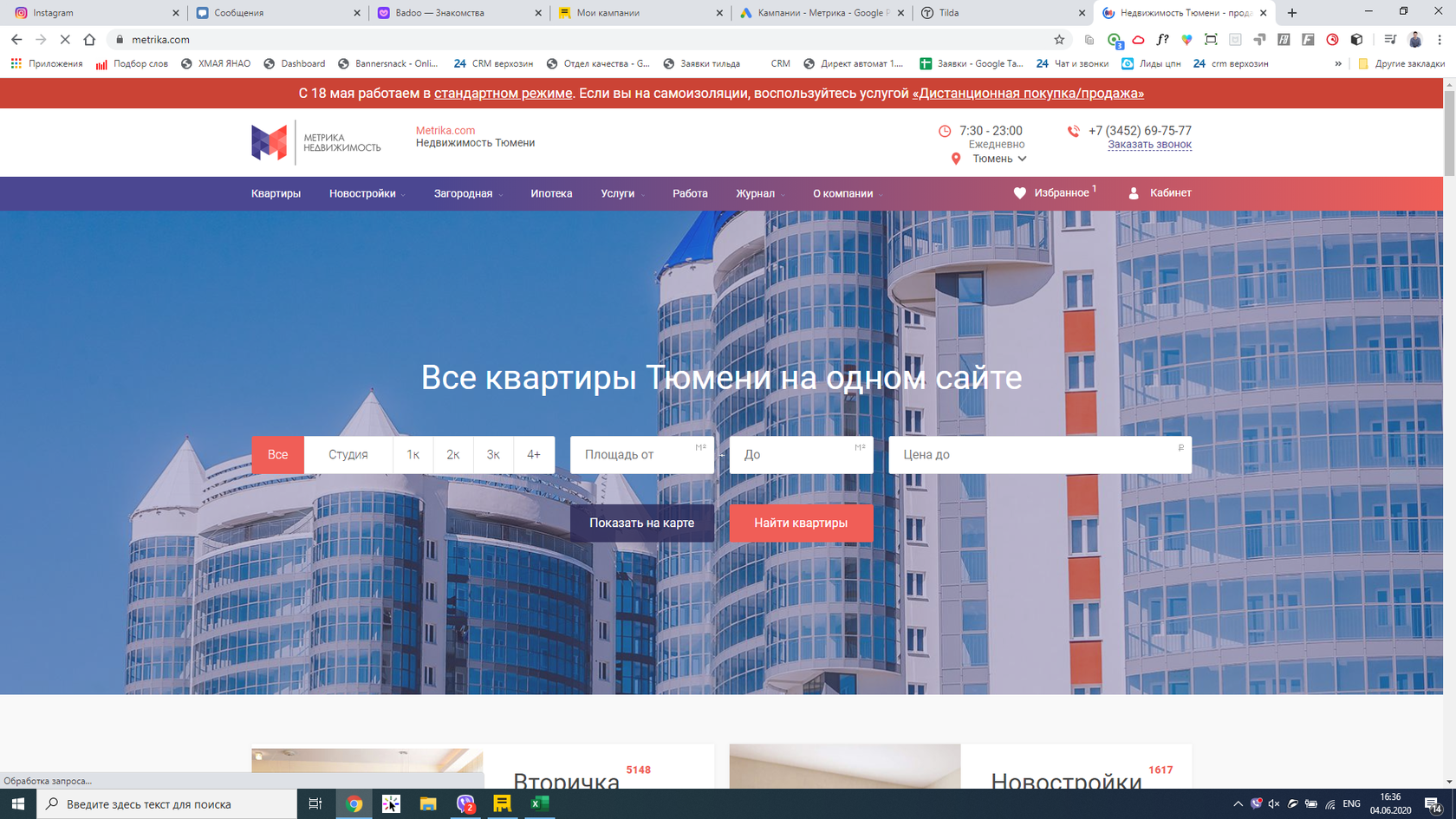Open Excel from the taskbar
This screenshot has width=1456, height=819.
click(539, 804)
